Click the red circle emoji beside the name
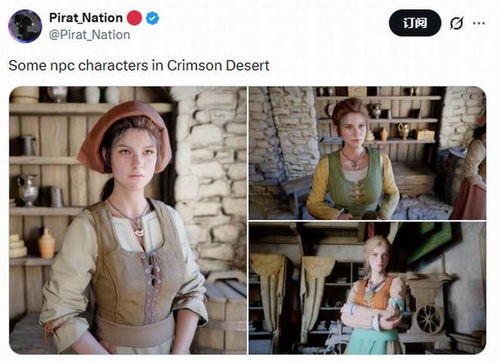Screen dimensions: 499x362 click(x=134, y=18)
